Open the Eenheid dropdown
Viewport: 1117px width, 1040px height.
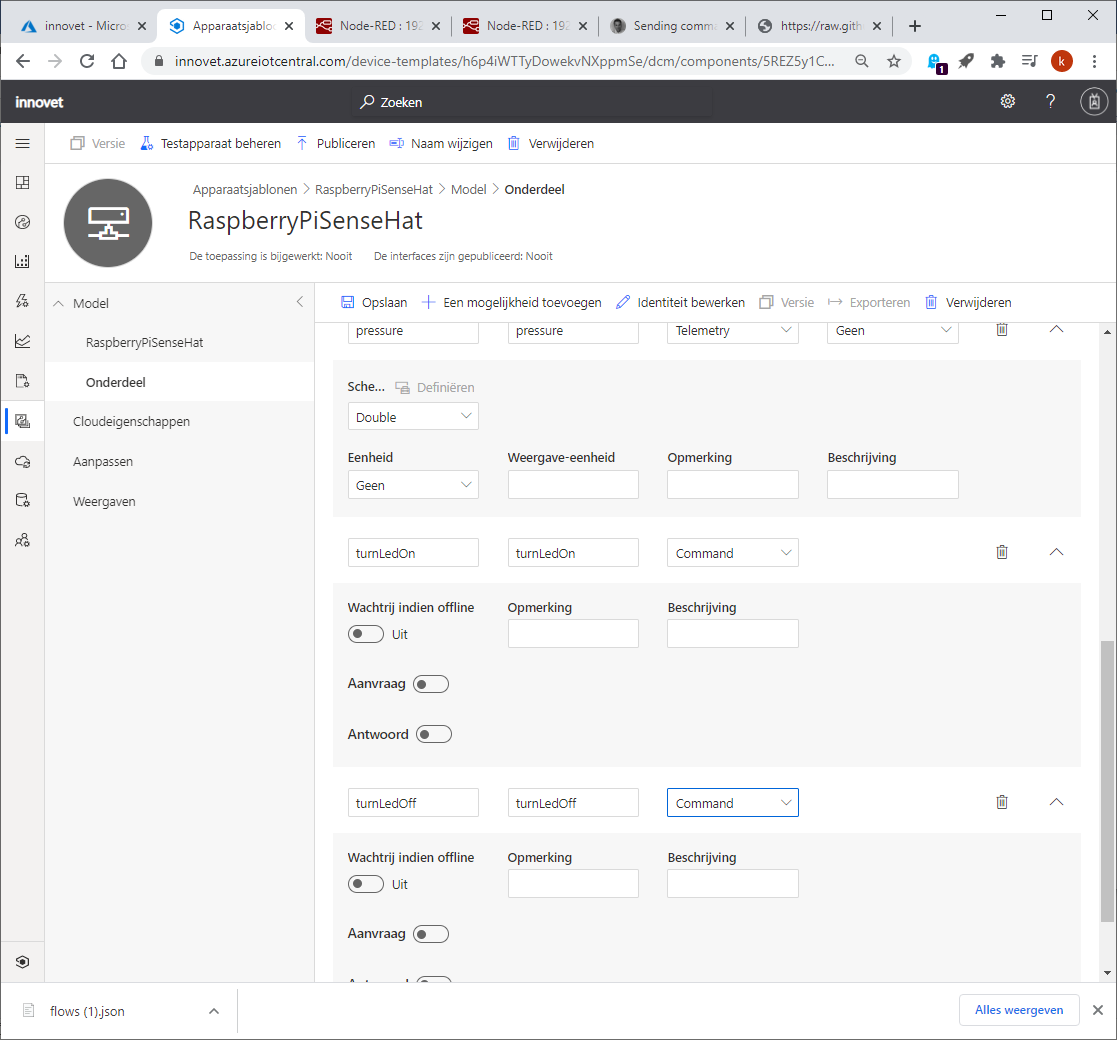click(412, 485)
